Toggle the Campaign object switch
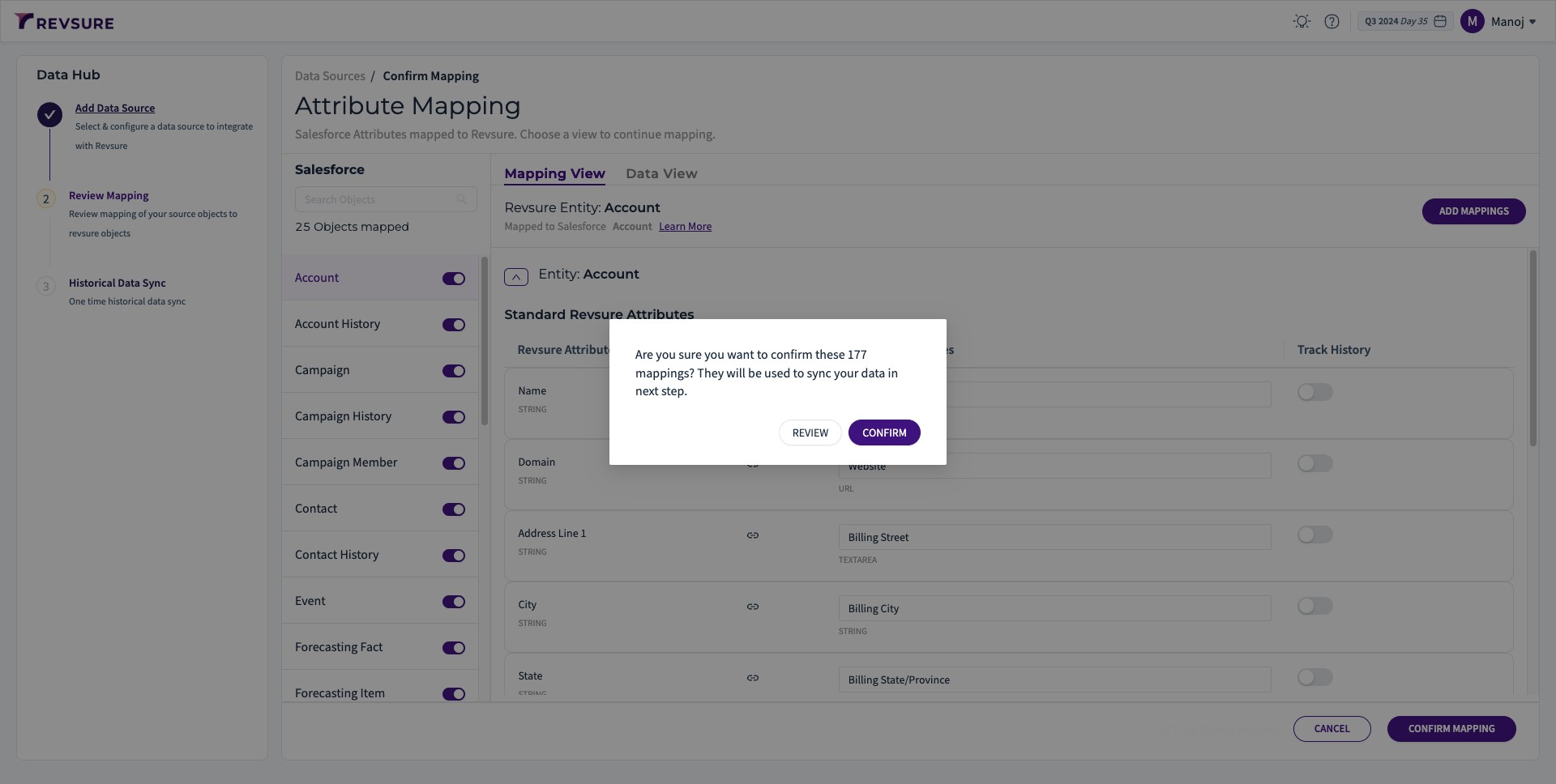This screenshot has width=1556, height=784. click(454, 371)
